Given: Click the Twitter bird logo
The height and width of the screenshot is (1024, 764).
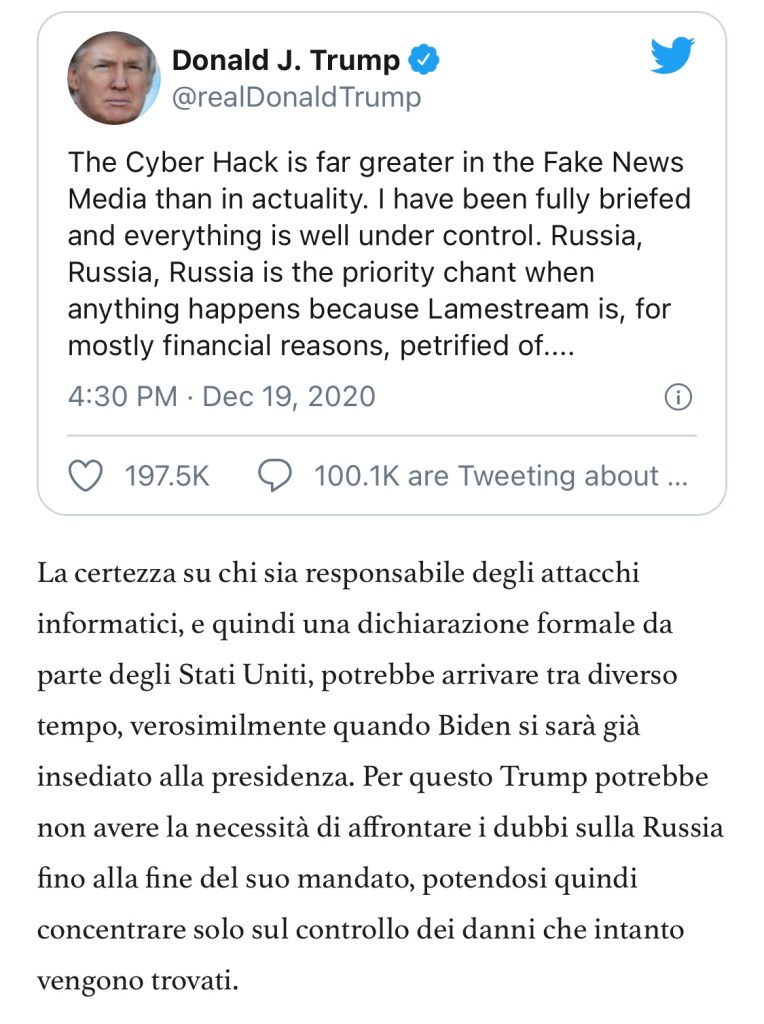Looking at the screenshot, I should click(672, 56).
